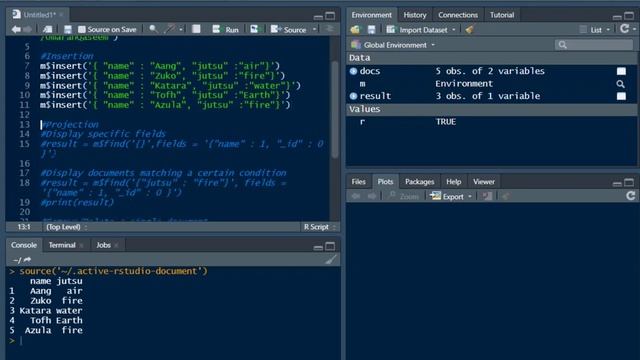Image resolution: width=640 pixels, height=360 pixels.
Task: Change file type via R Script dropdown
Action: pos(319,227)
